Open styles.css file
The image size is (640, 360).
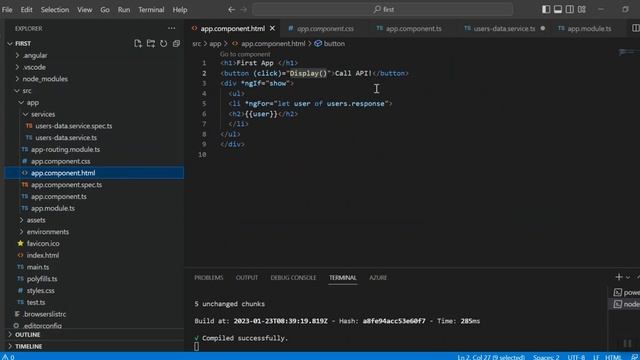pyautogui.click(x=40, y=291)
